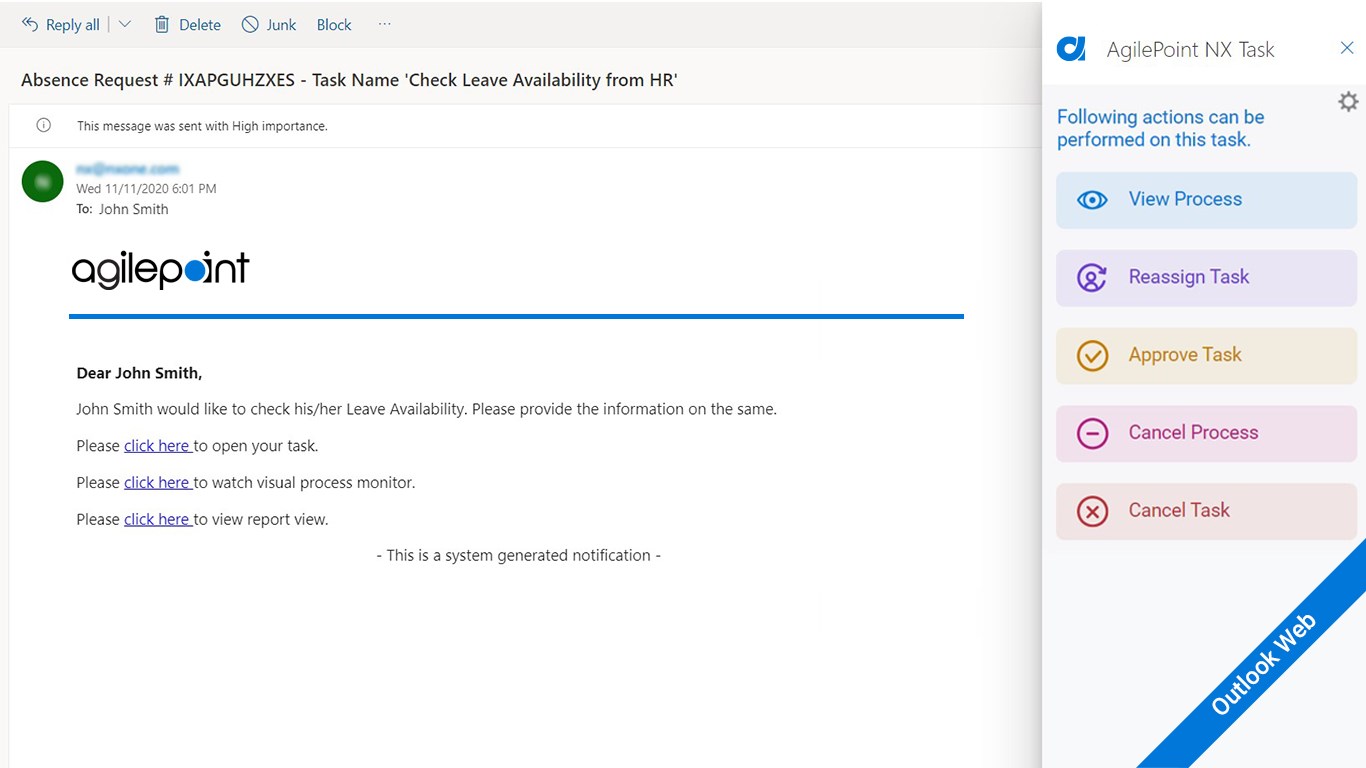Close the AgilePoint NX Task pane

[x=1347, y=48]
